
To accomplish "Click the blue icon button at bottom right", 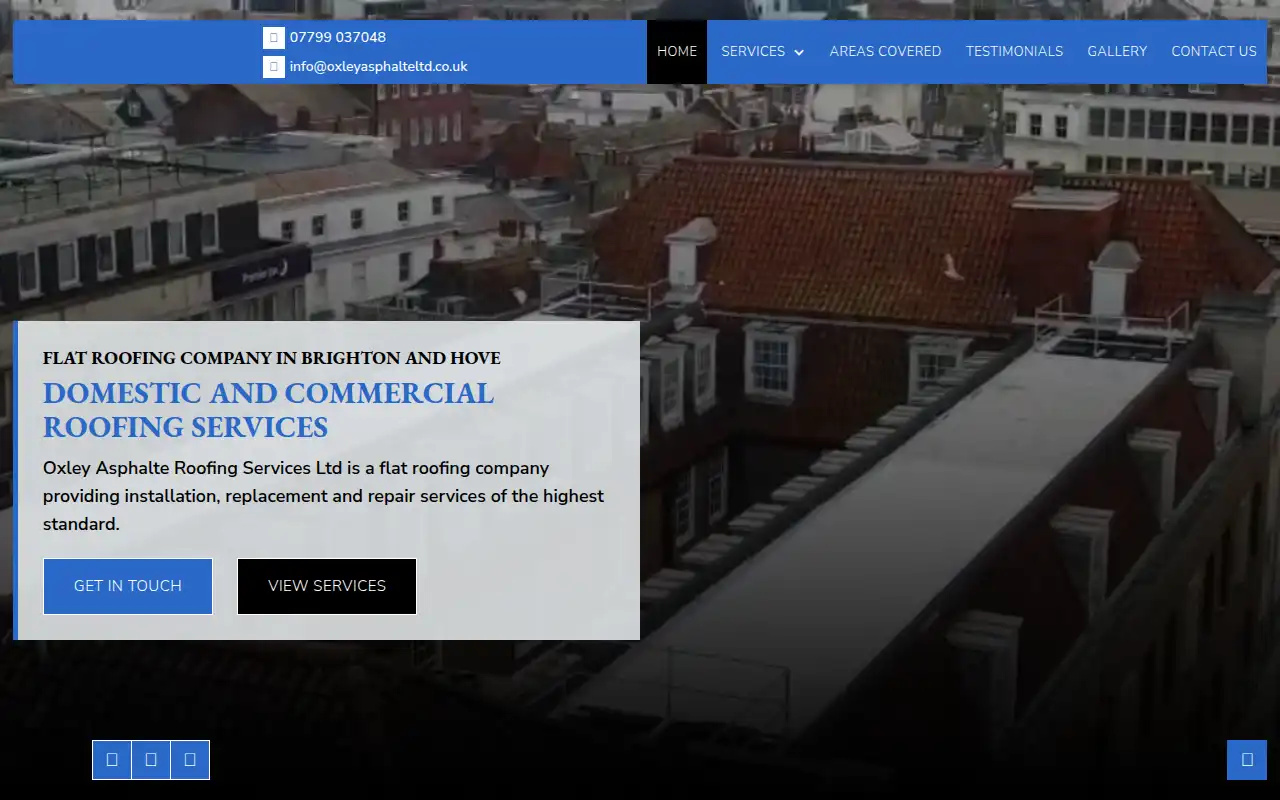I will click(x=1247, y=760).
